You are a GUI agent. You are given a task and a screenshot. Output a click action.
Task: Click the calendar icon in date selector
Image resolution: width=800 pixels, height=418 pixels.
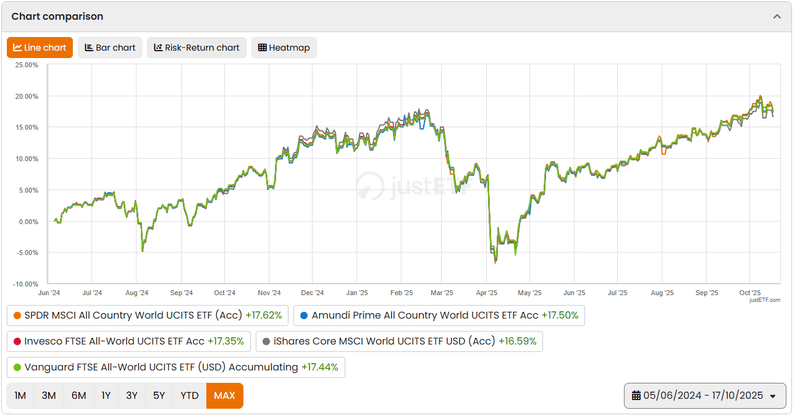click(x=635, y=397)
